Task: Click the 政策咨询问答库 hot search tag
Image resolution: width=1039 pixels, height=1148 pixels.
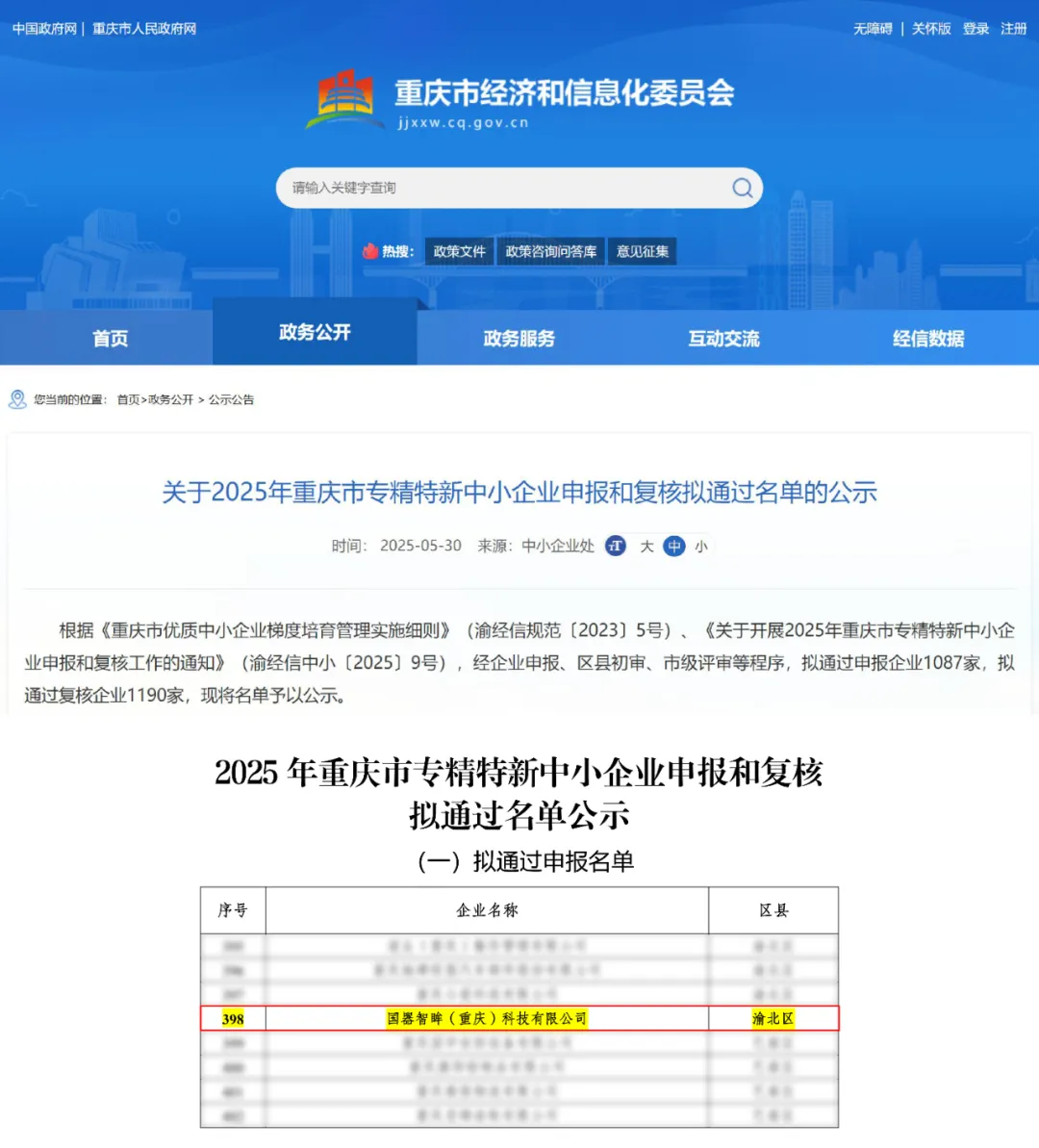Action: pos(550,251)
